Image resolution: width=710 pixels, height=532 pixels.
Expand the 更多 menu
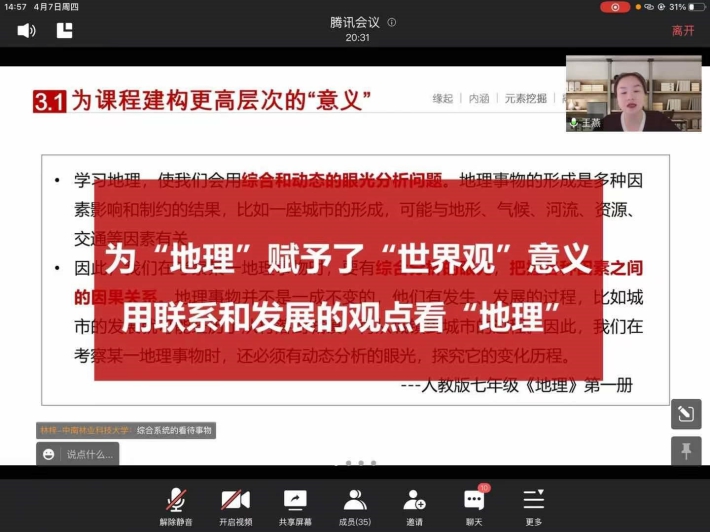tap(534, 506)
